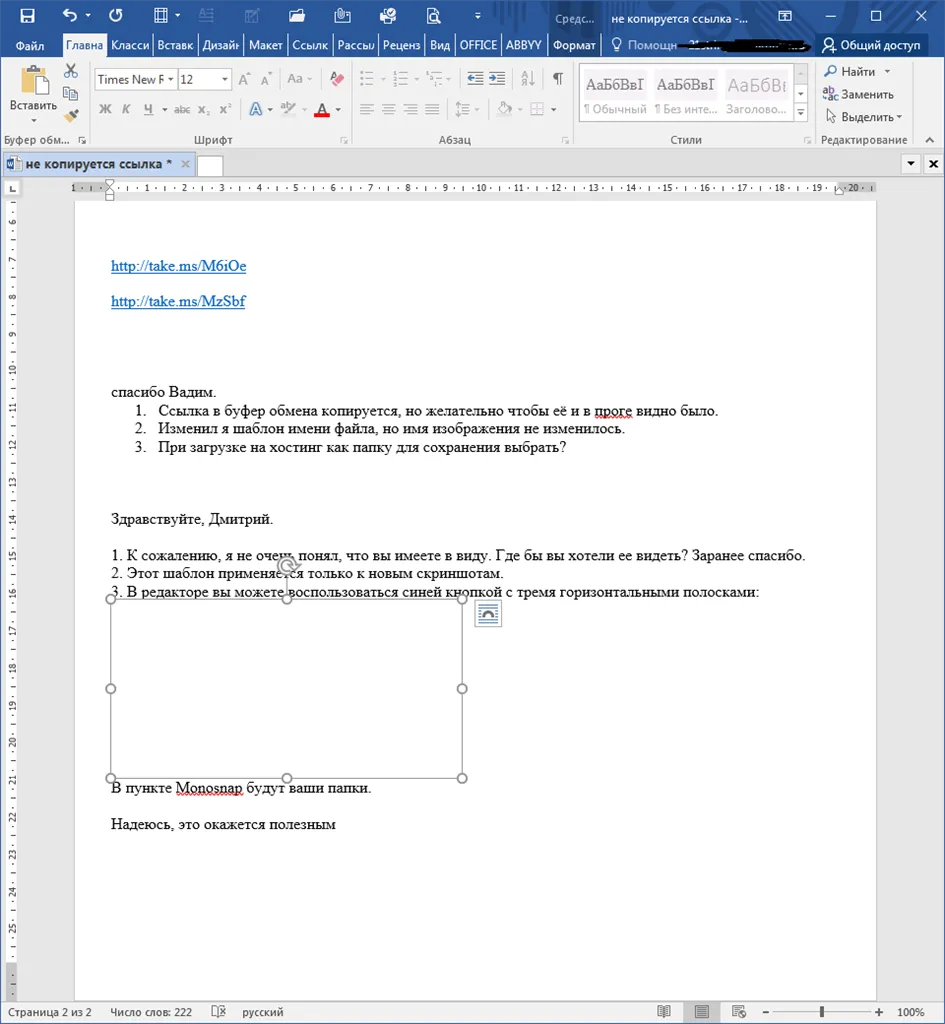
Task: Switch to web layout view in the status bar
Action: 739,1012
